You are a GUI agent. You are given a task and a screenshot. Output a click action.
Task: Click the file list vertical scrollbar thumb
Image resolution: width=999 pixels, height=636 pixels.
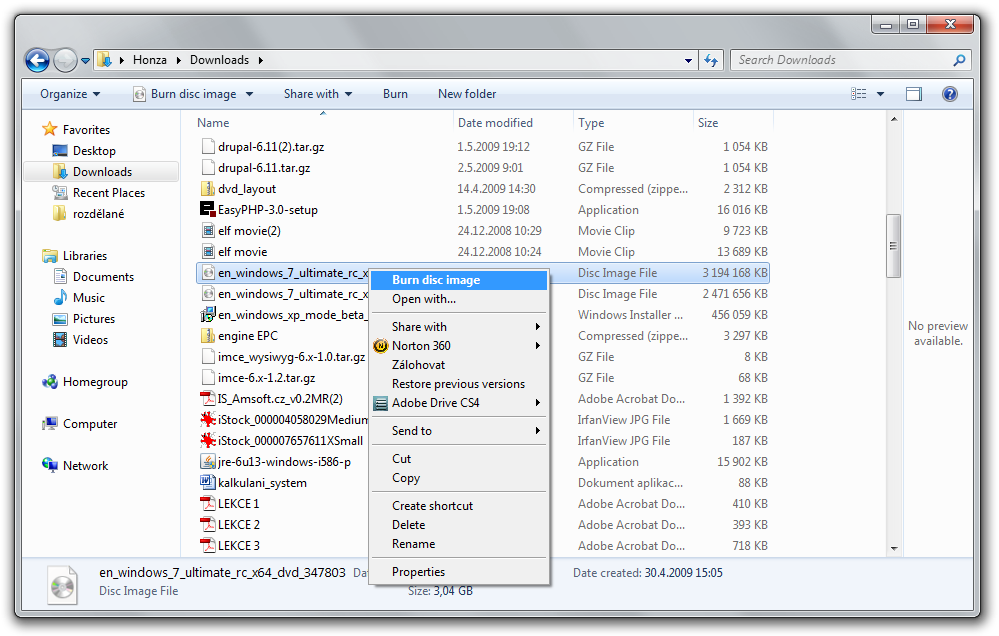893,246
